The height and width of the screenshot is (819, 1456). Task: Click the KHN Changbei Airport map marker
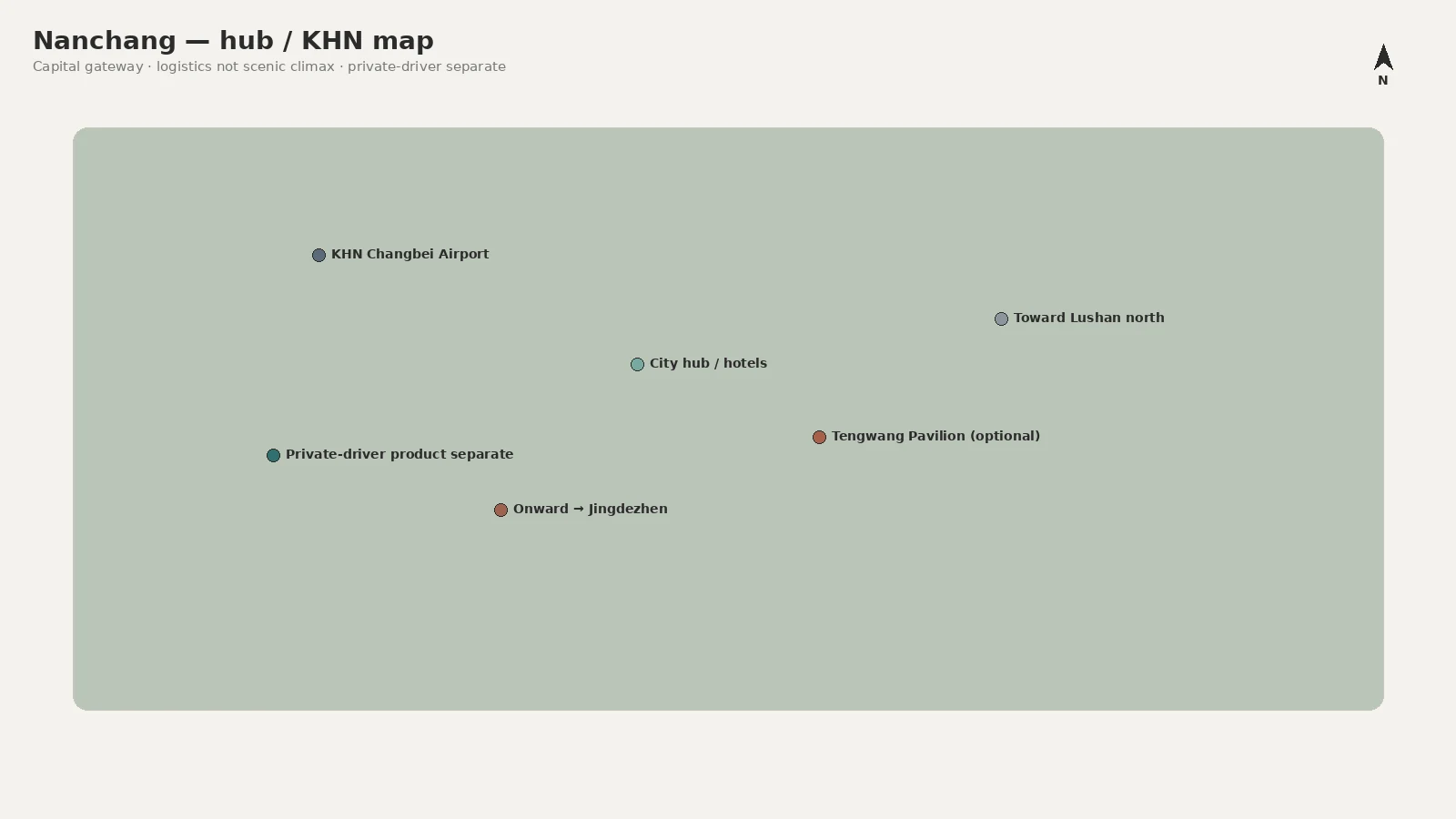coord(318,255)
